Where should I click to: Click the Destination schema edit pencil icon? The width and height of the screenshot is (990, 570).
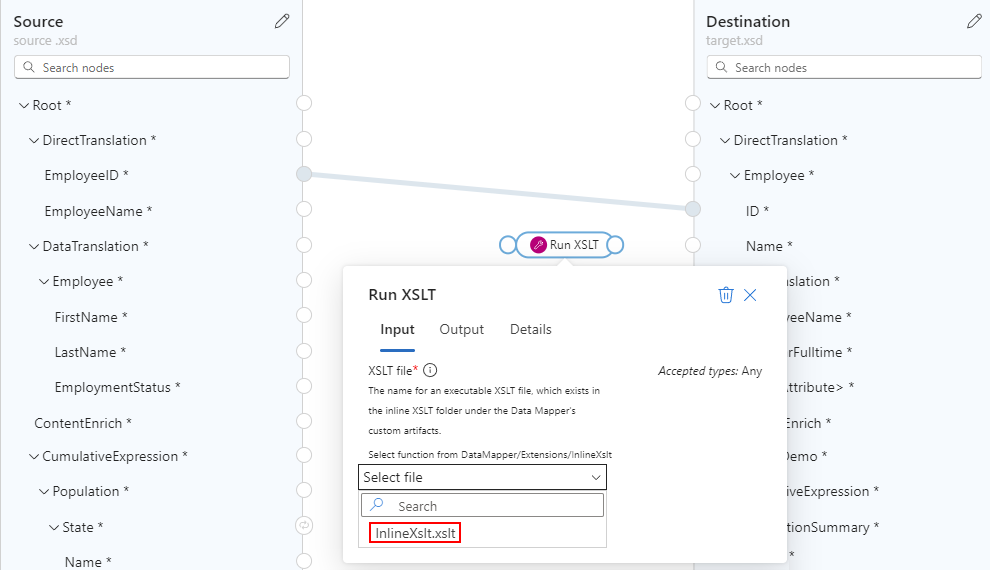click(x=974, y=21)
